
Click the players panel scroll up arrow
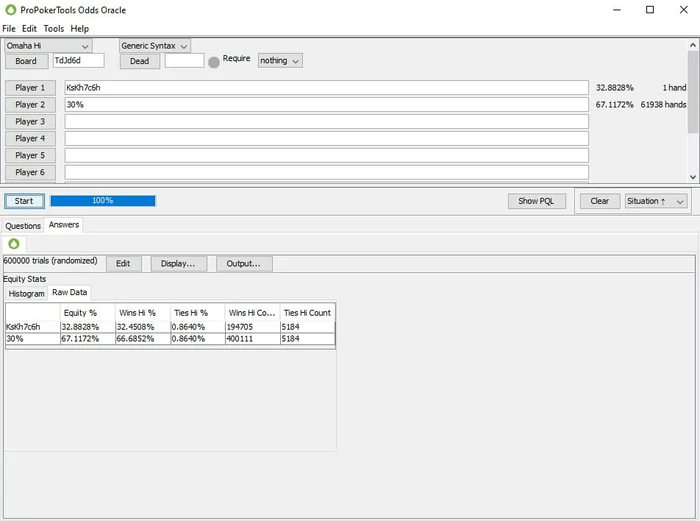pyautogui.click(x=693, y=45)
